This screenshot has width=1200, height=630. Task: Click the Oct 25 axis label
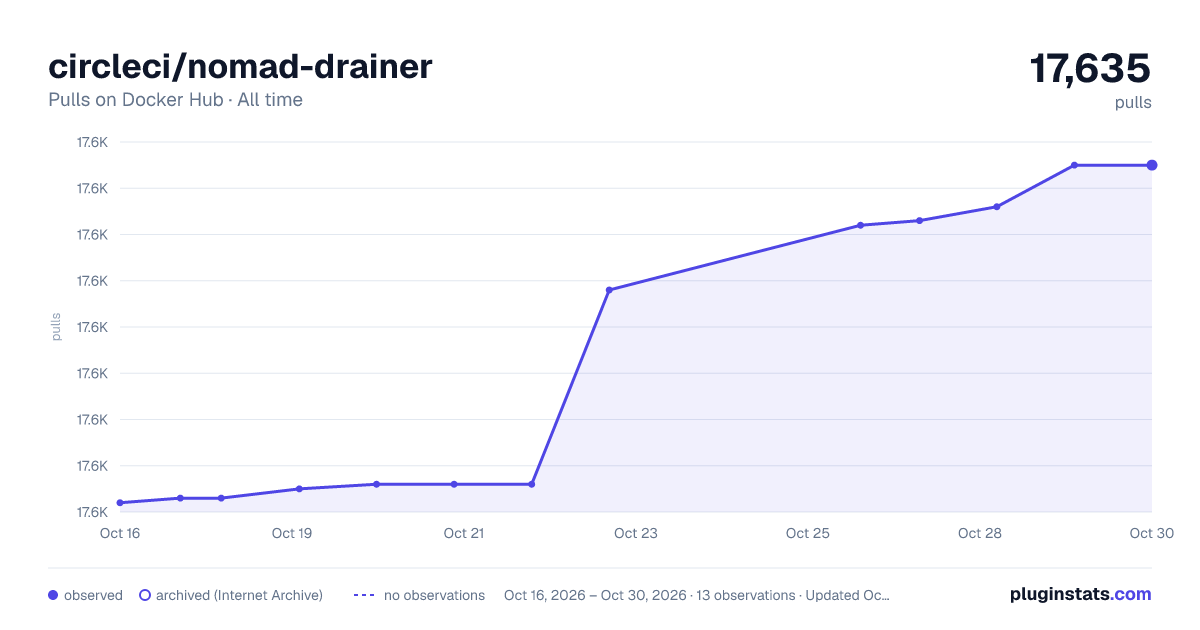pyautogui.click(x=808, y=533)
